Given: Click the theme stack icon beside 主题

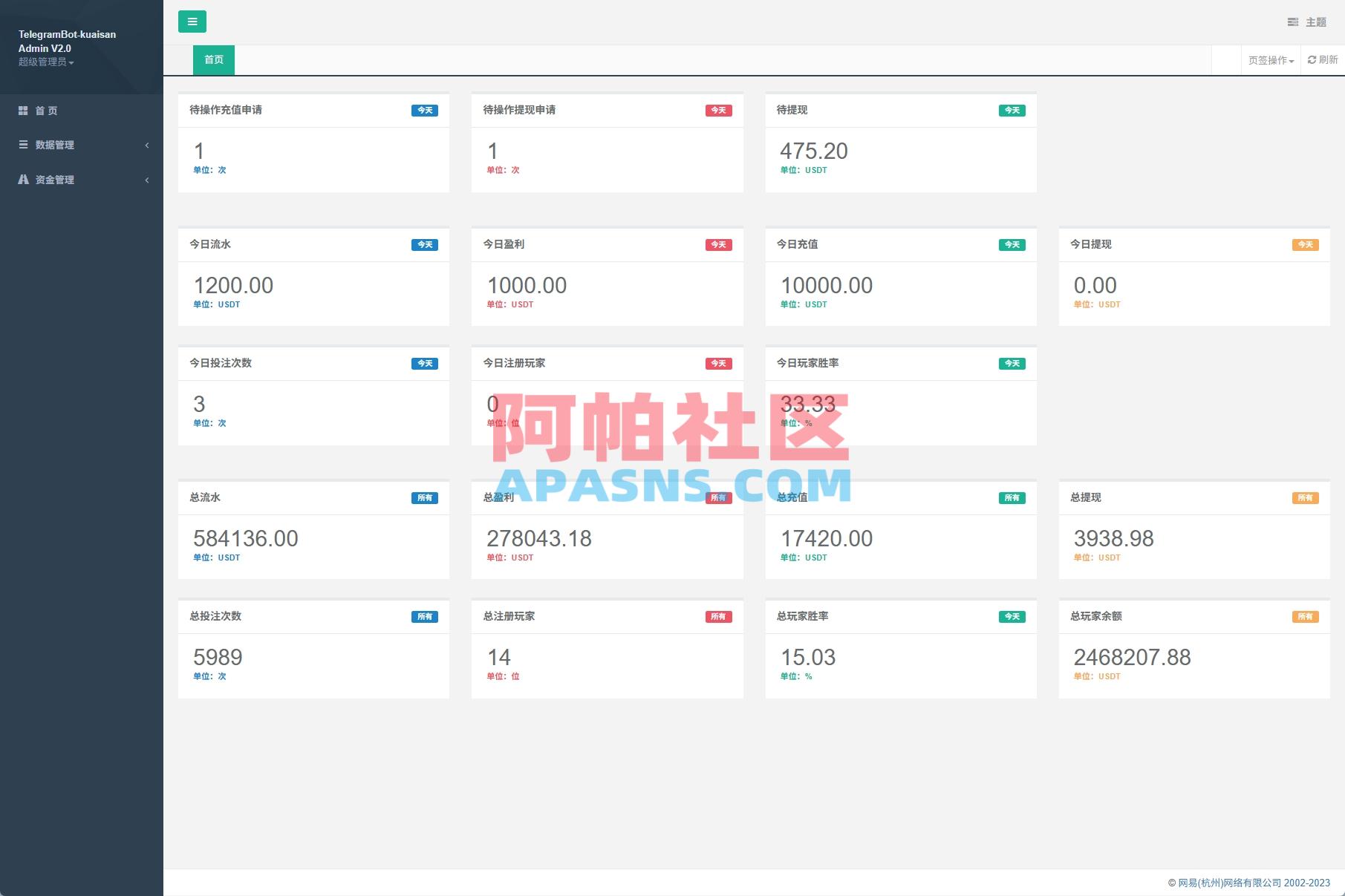Looking at the screenshot, I should (1292, 22).
